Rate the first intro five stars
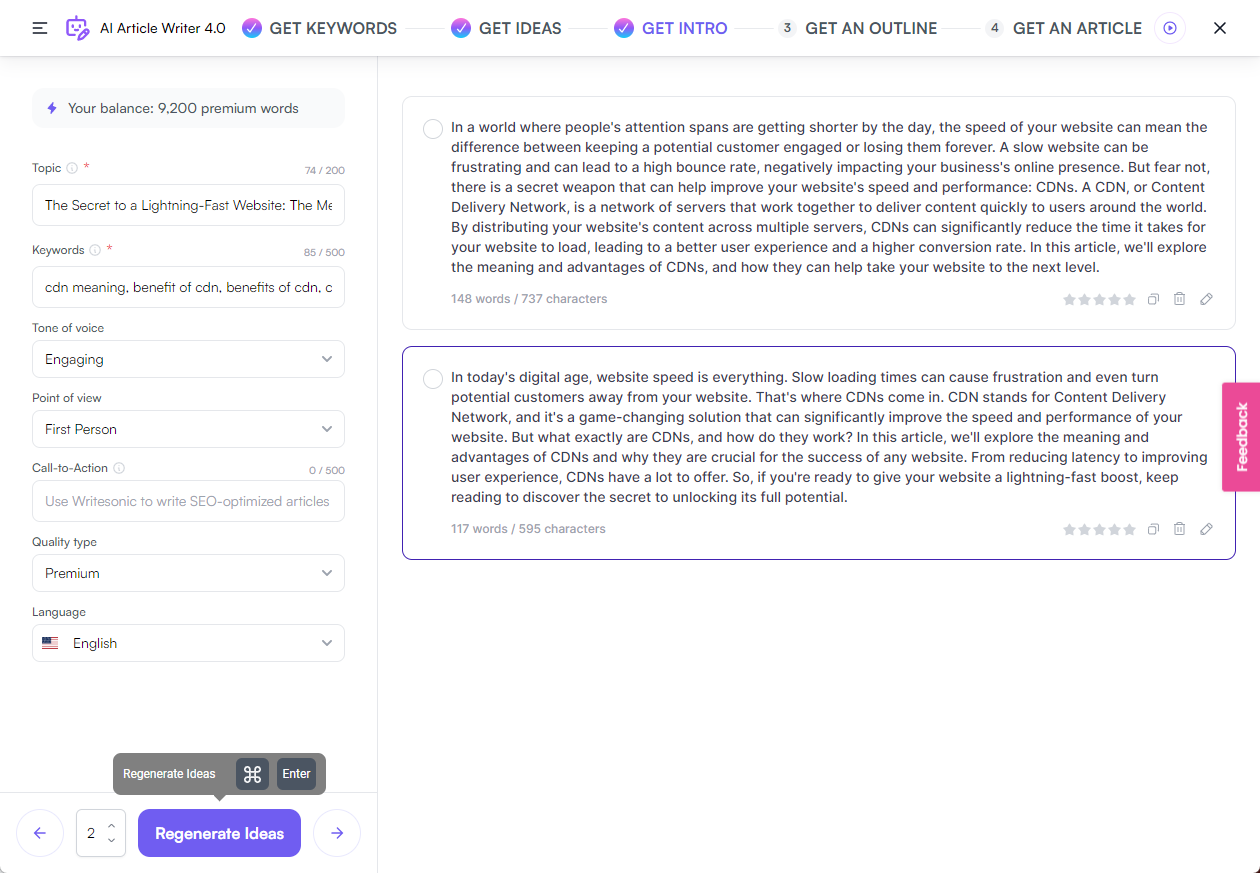 1130,299
